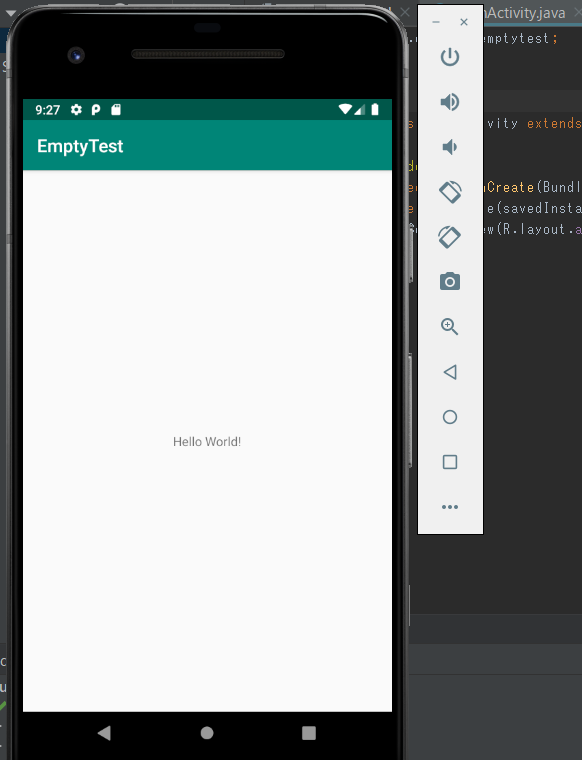Tap the phone's on-screen Recents square button
Viewport: 582px width, 760px height.
click(309, 733)
